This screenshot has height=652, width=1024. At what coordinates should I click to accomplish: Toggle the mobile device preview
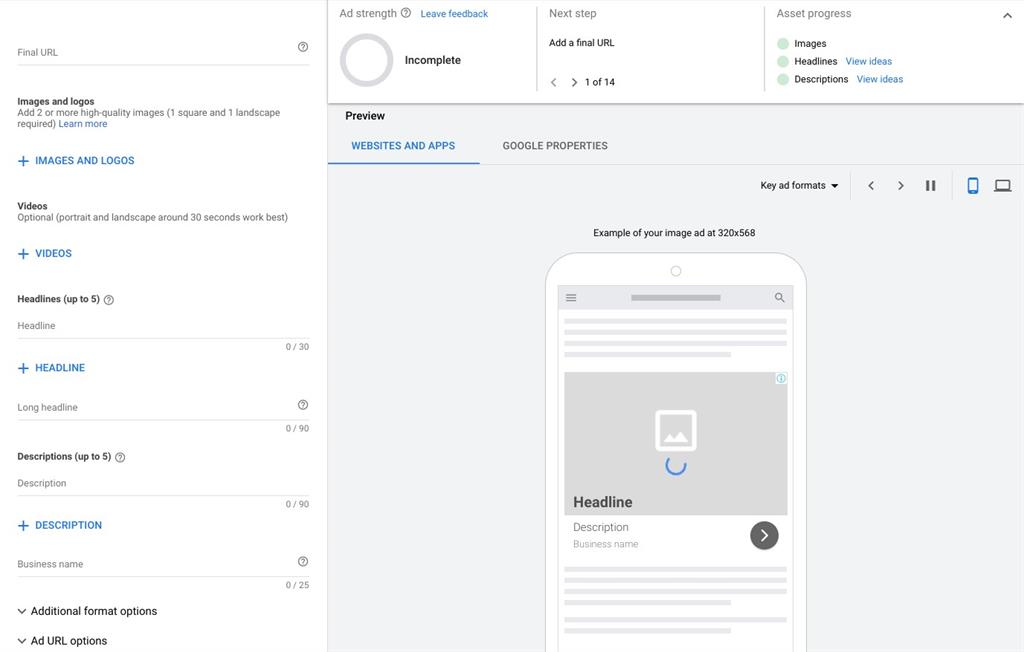pyautogui.click(x=972, y=185)
